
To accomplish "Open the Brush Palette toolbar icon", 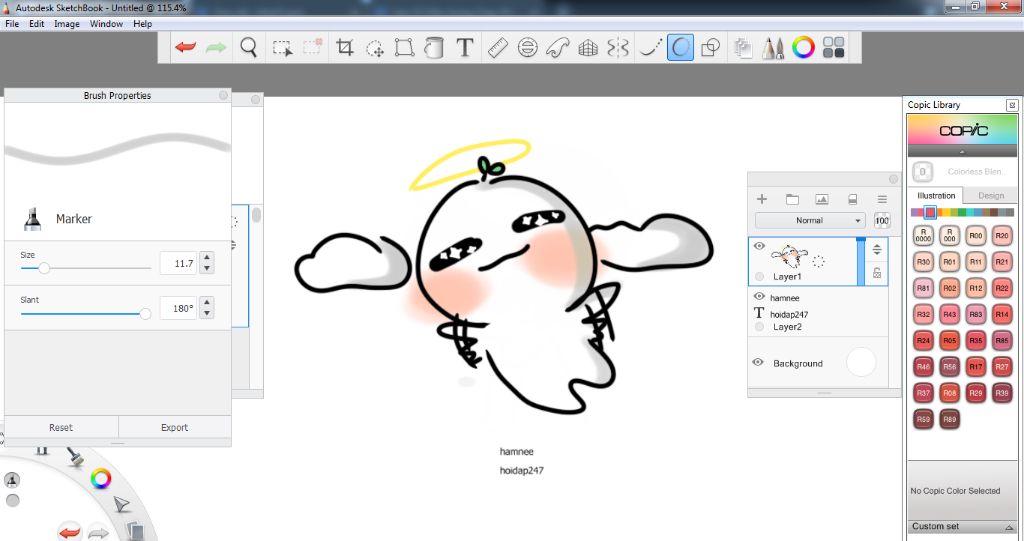I will [x=773, y=47].
